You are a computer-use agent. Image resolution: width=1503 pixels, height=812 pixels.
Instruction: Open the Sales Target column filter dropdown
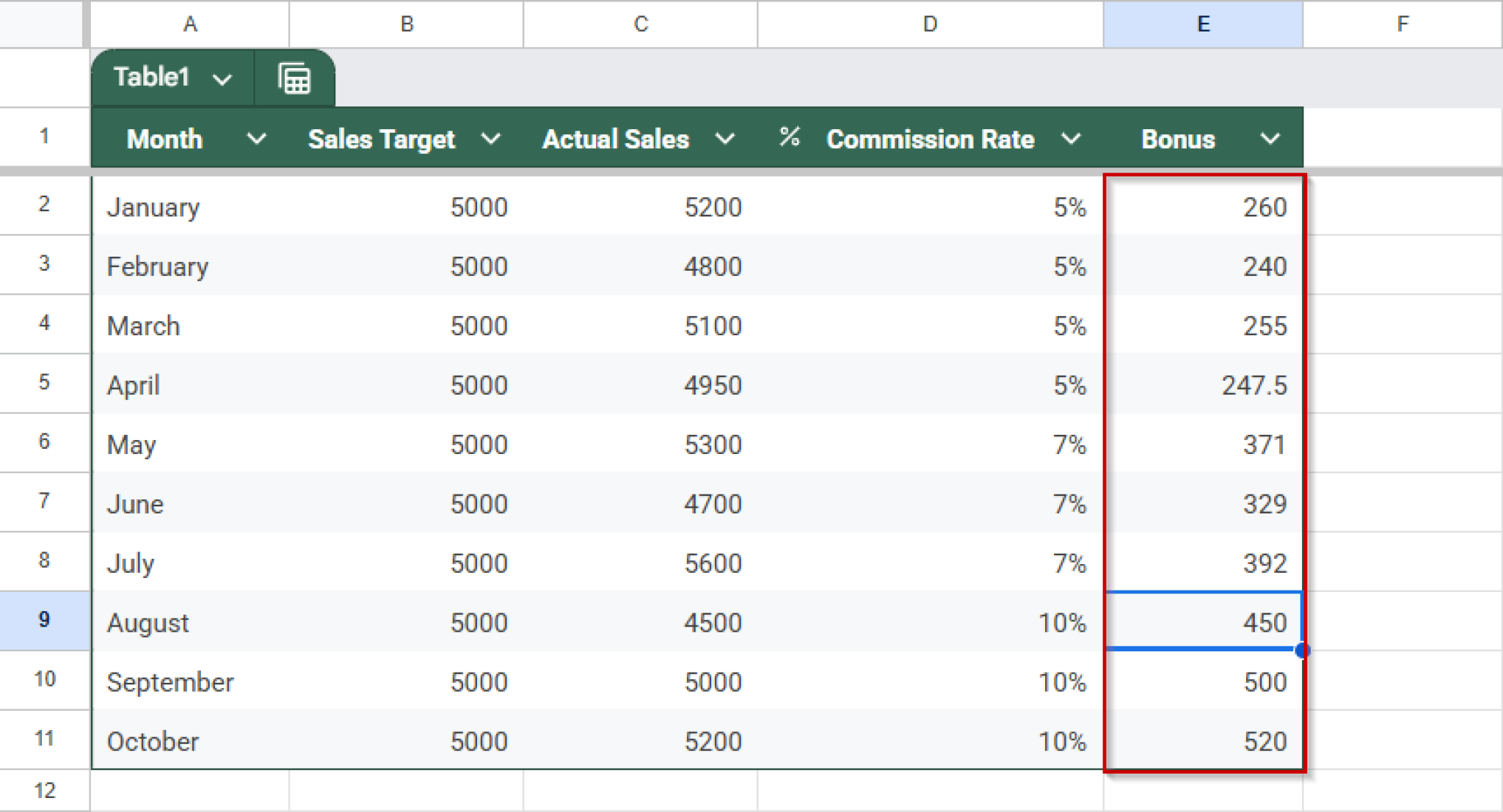tap(492, 138)
